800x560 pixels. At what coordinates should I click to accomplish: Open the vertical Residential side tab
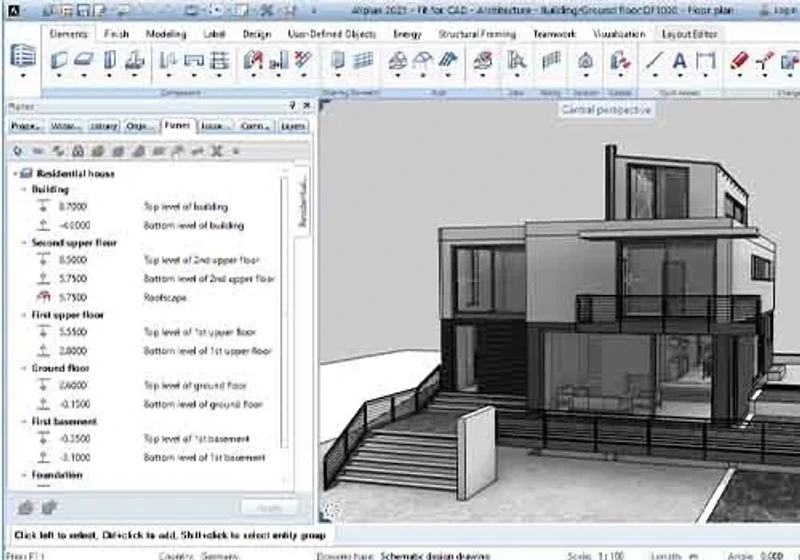tap(302, 202)
